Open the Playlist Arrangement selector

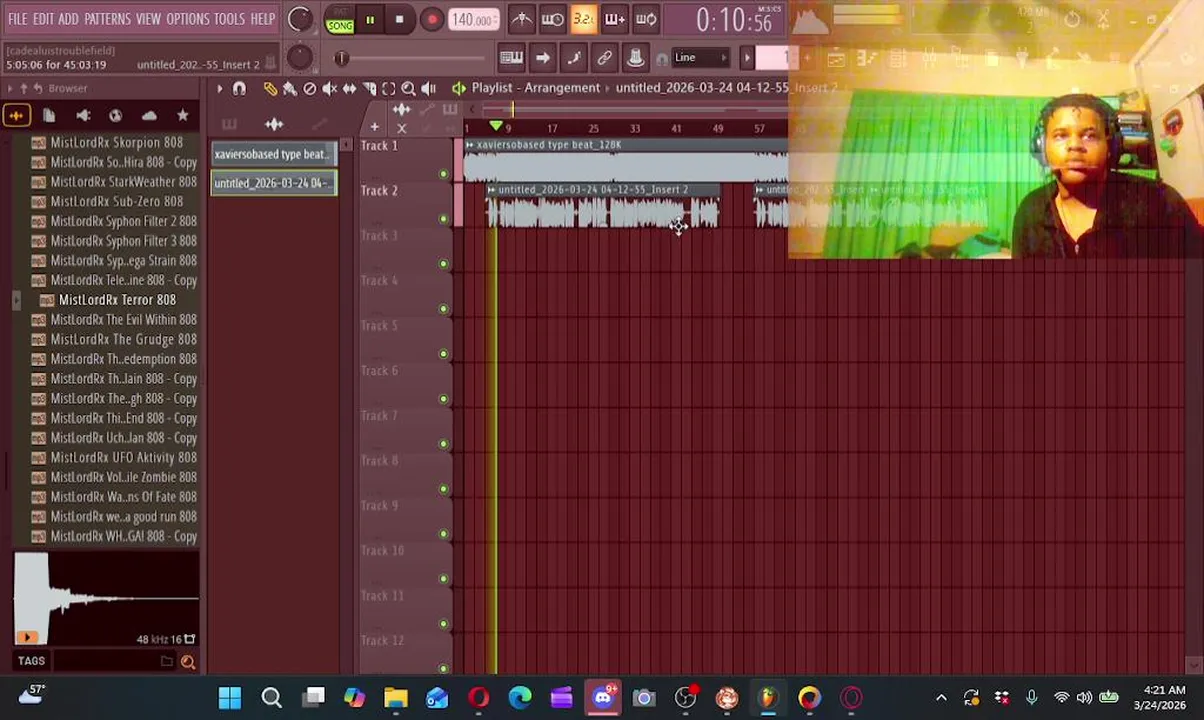pyautogui.click(x=535, y=88)
